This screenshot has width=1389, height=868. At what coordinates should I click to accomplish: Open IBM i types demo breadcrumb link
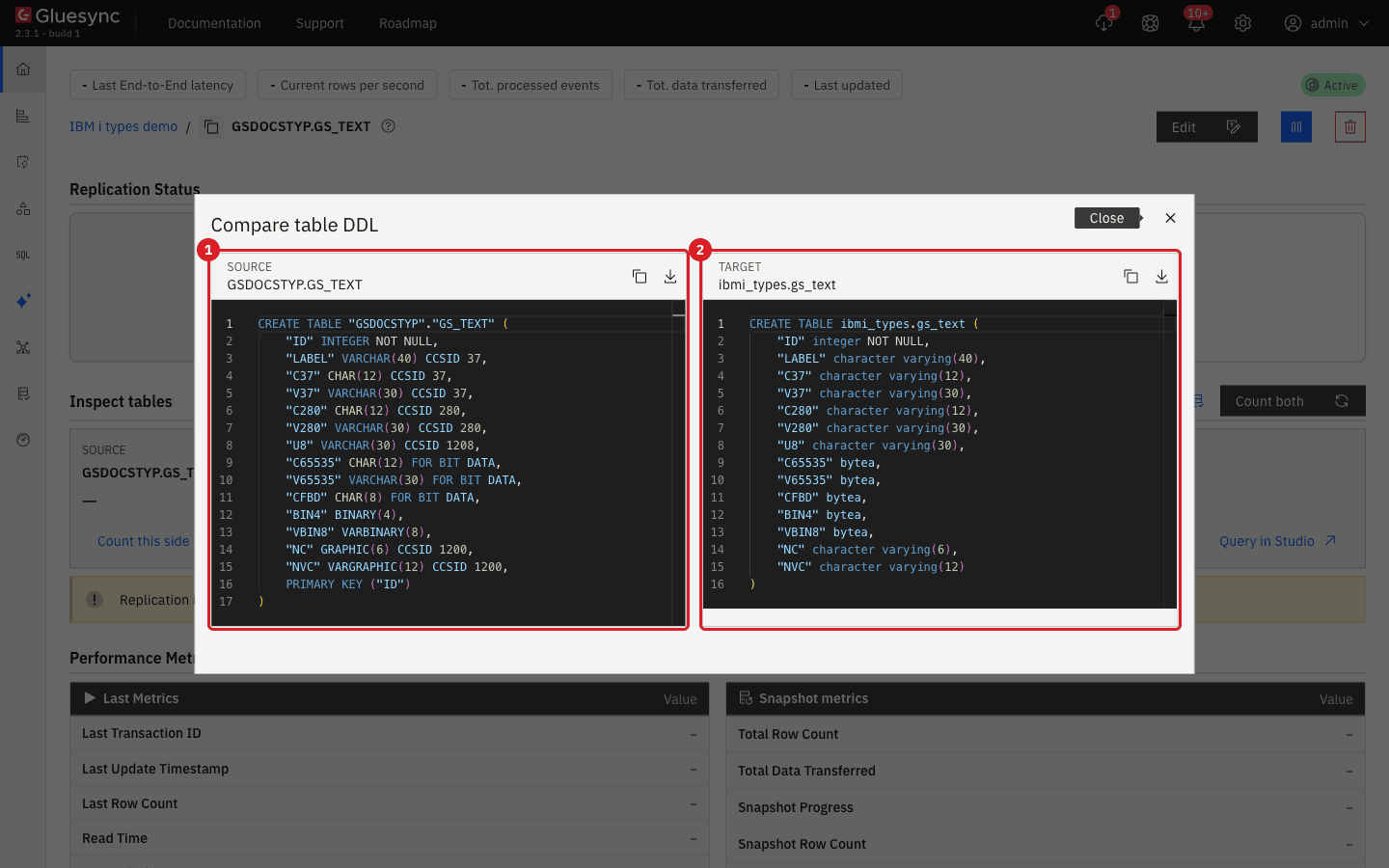(x=123, y=126)
